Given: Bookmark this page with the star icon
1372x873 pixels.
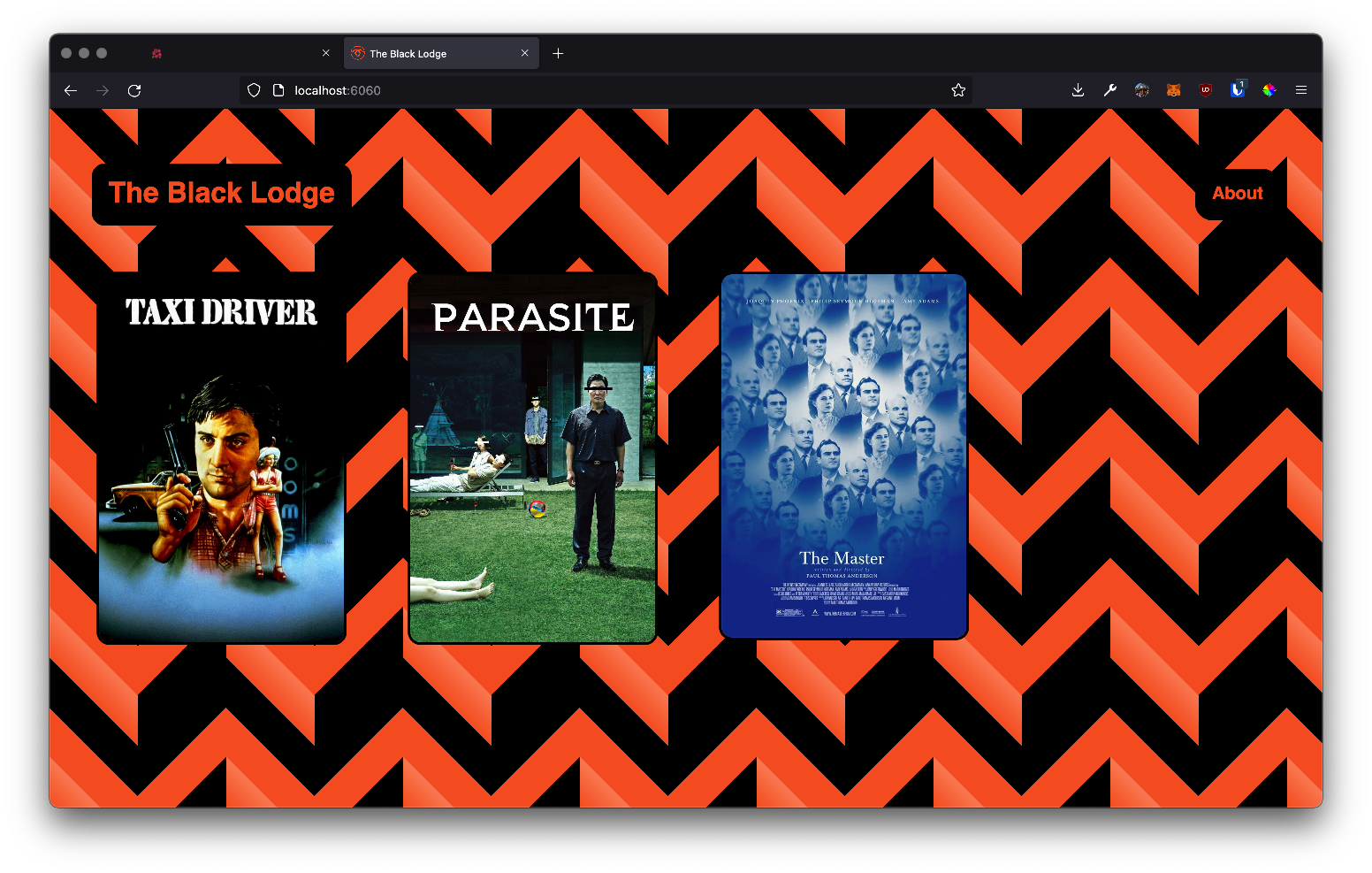Looking at the screenshot, I should point(958,90).
